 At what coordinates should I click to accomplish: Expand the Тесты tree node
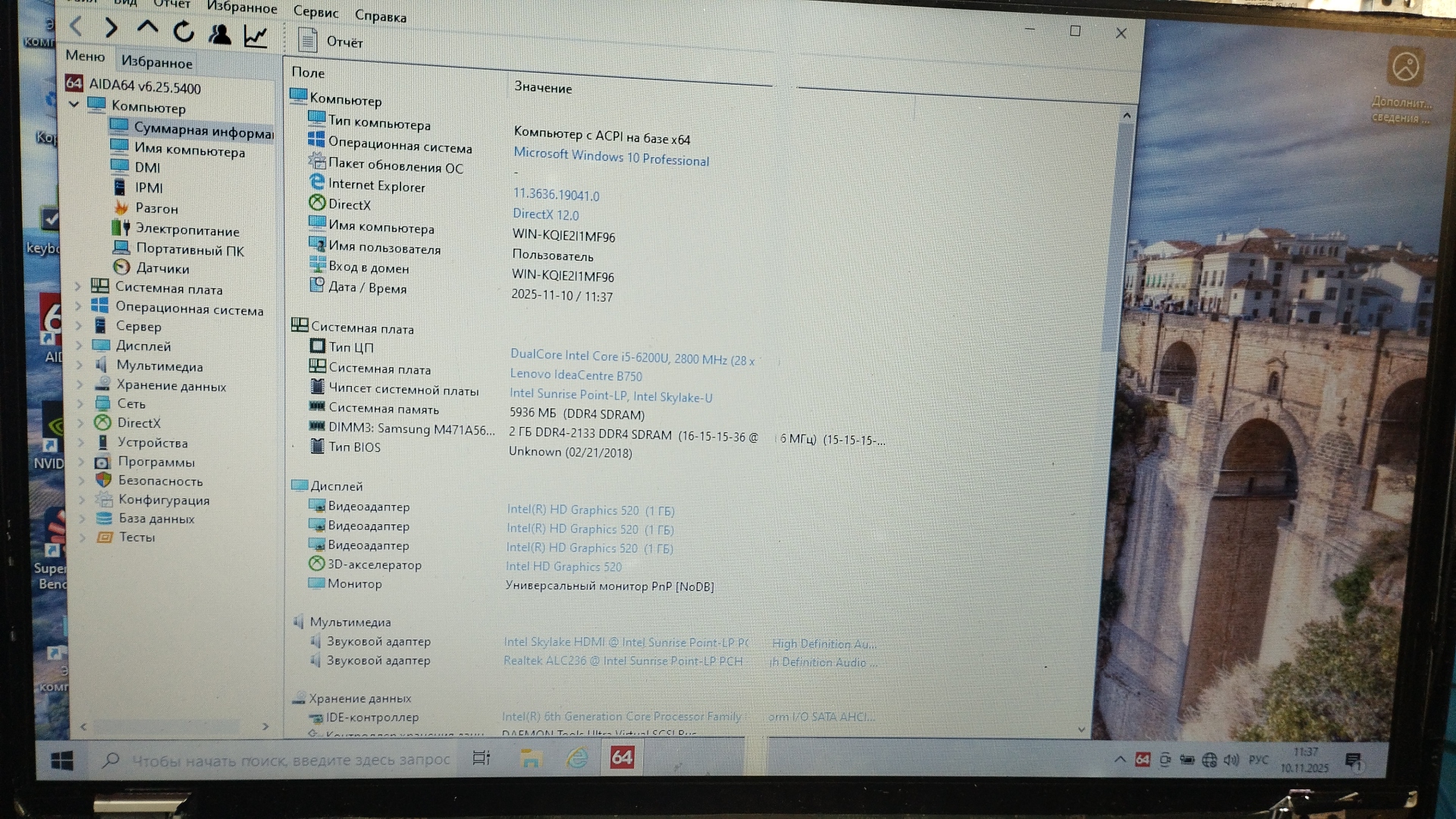(82, 537)
